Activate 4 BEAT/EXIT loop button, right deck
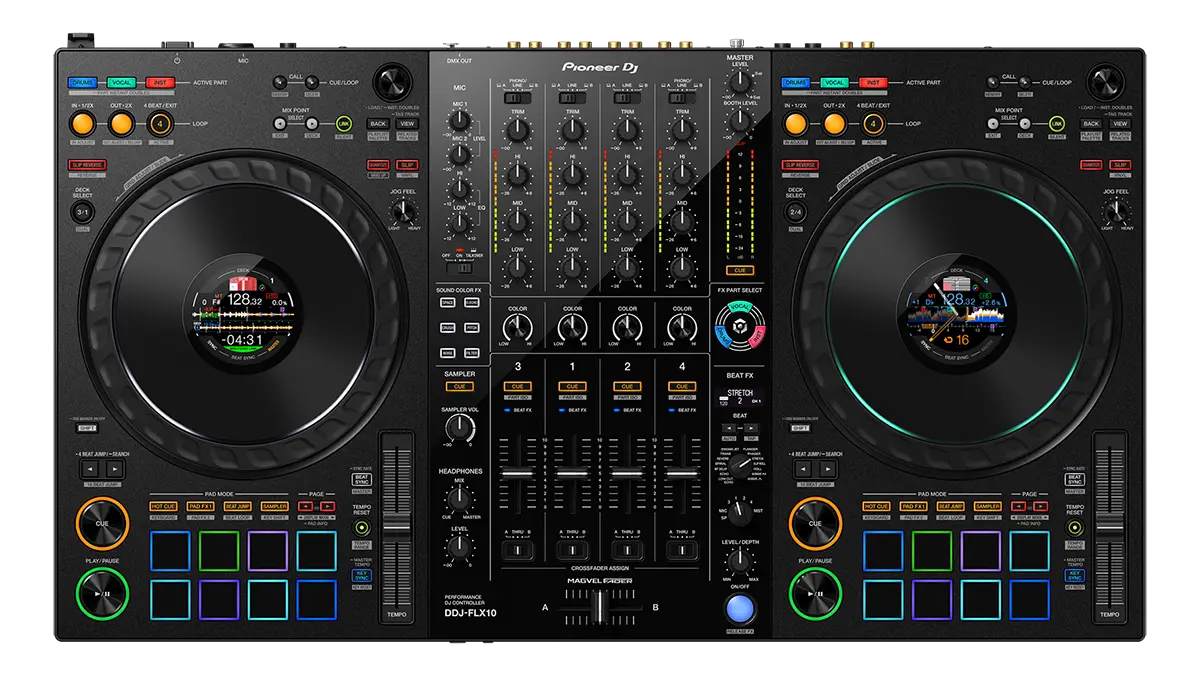Image resolution: width=1200 pixels, height=676 pixels. [x=872, y=124]
